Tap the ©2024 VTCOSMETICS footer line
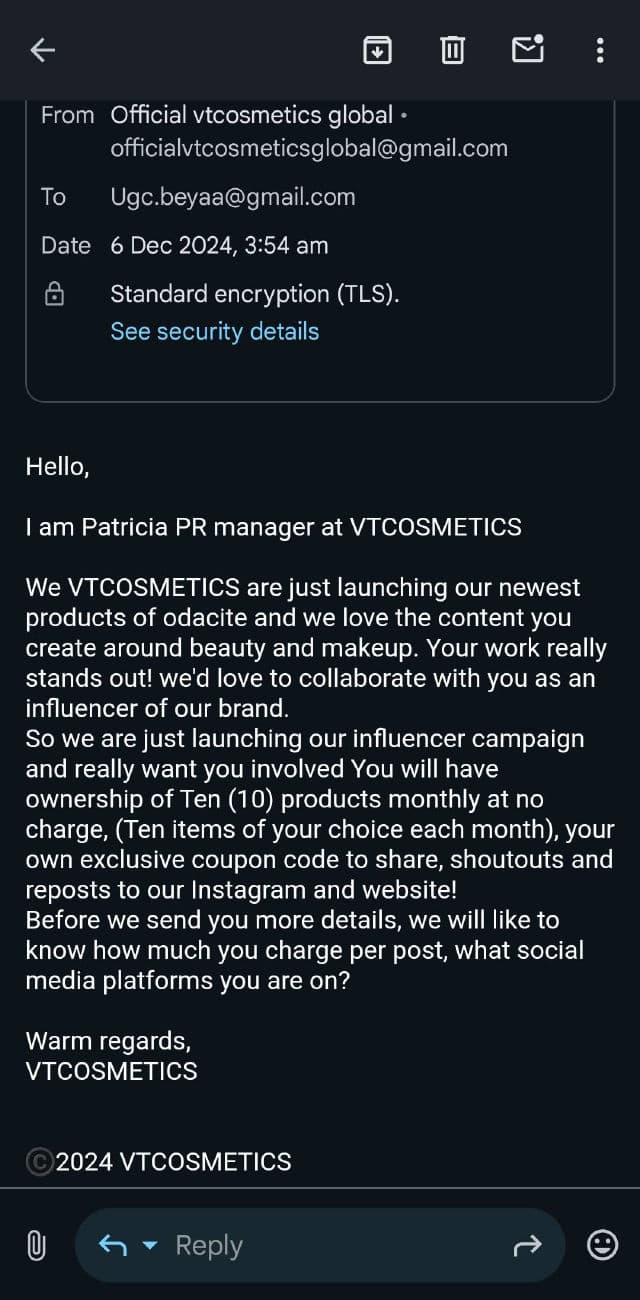The width and height of the screenshot is (640, 1300). coord(158,1161)
